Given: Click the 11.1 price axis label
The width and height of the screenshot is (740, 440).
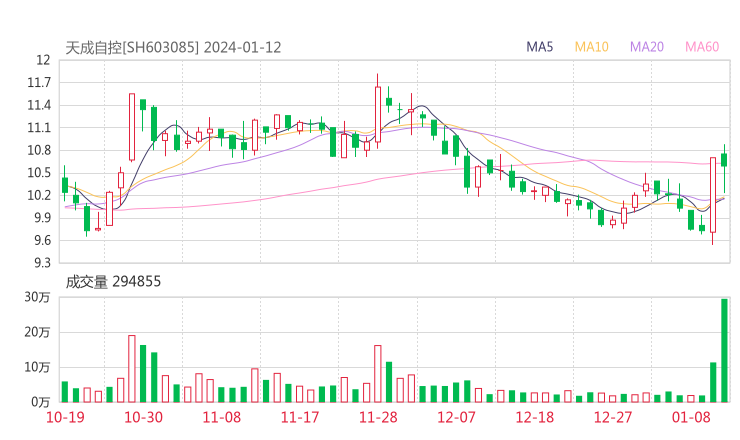Looking at the screenshot, I should tap(39, 128).
